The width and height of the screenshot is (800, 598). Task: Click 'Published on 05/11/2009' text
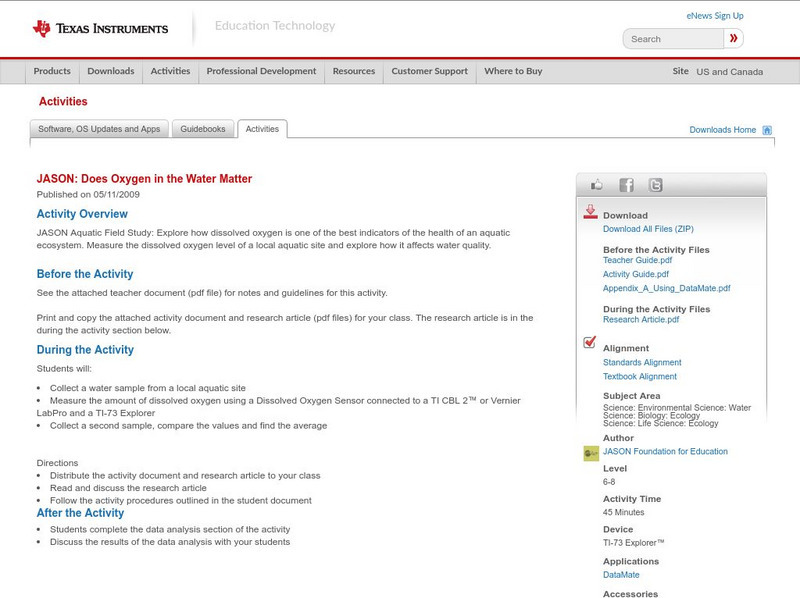click(x=88, y=194)
